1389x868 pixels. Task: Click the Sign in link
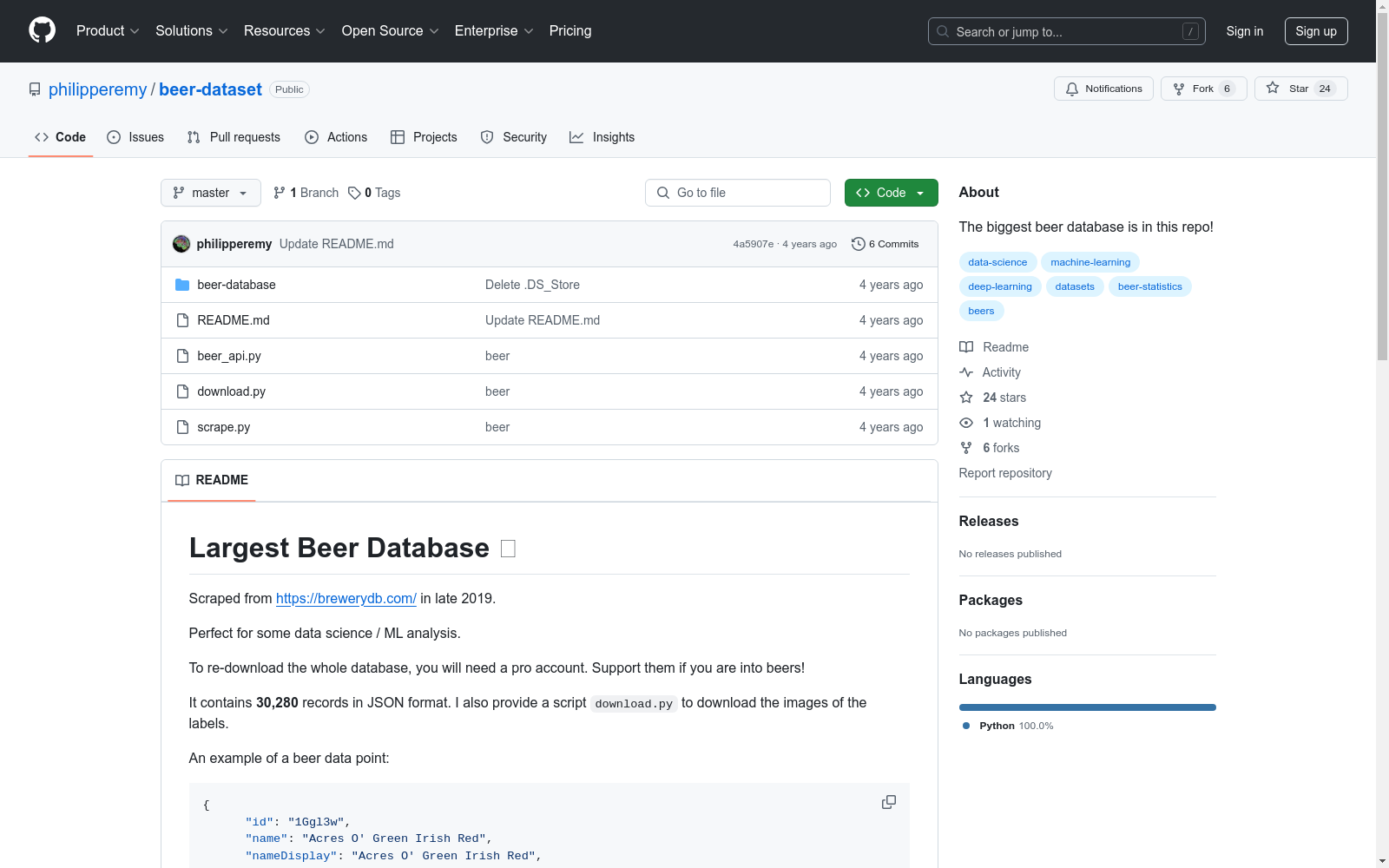coord(1245,31)
